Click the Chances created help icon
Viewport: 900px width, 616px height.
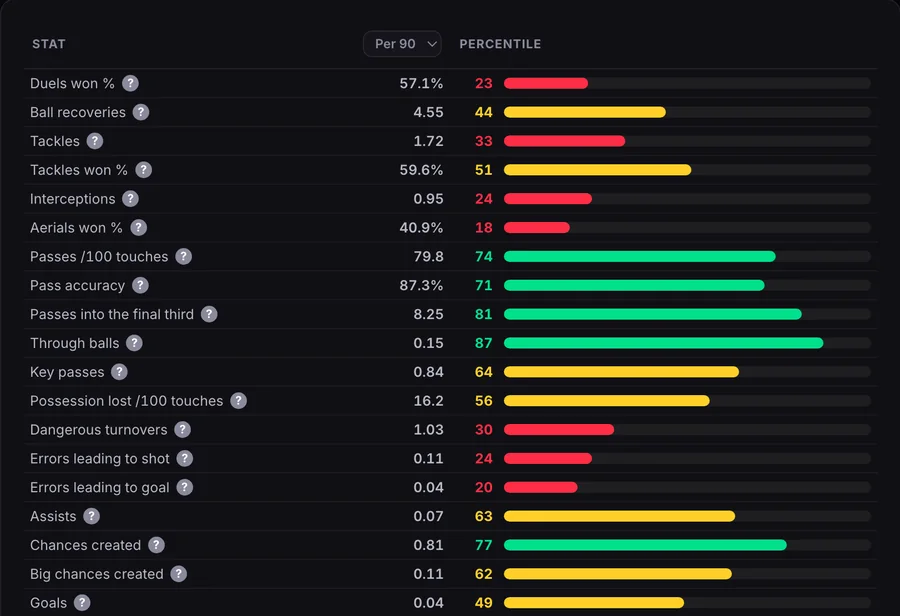tap(156, 545)
